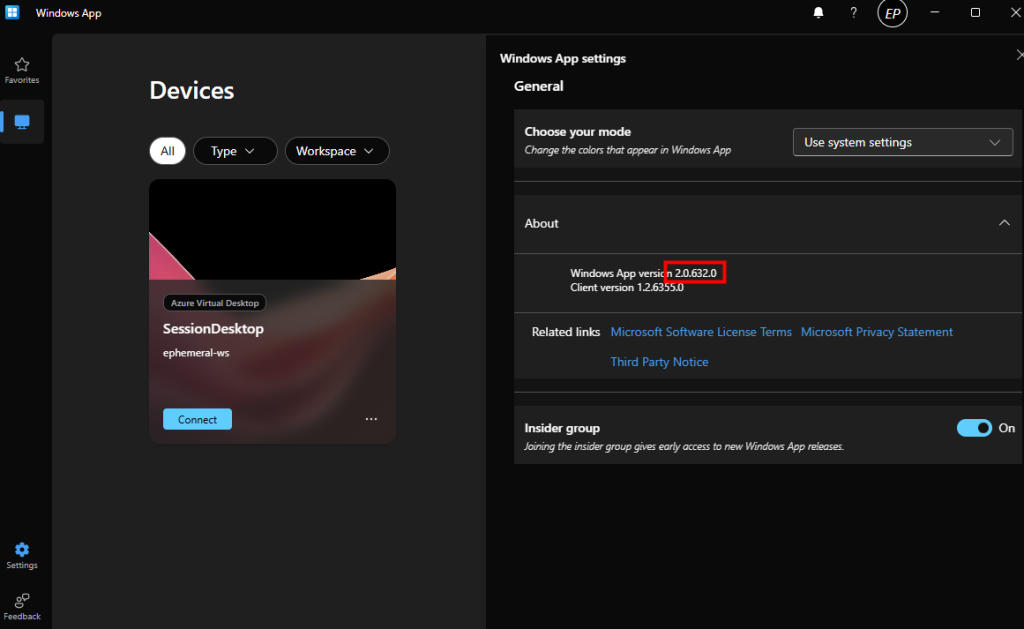Image resolution: width=1024 pixels, height=629 pixels.
Task: Turn off the Insider group toggle
Action: pyautogui.click(x=974, y=428)
